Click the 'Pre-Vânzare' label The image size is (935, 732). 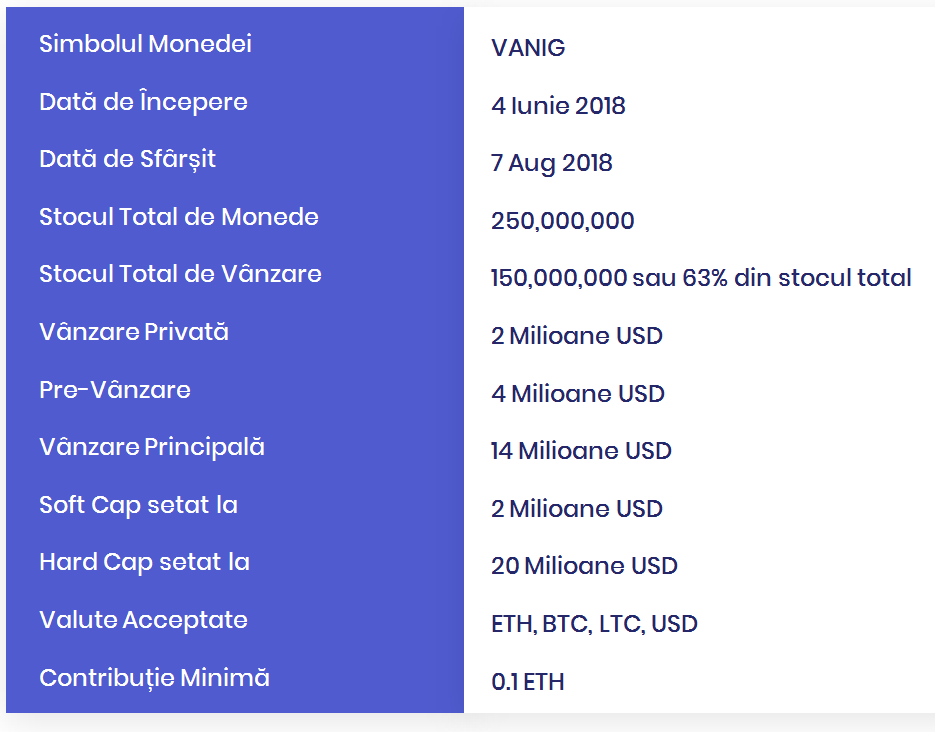(x=114, y=390)
